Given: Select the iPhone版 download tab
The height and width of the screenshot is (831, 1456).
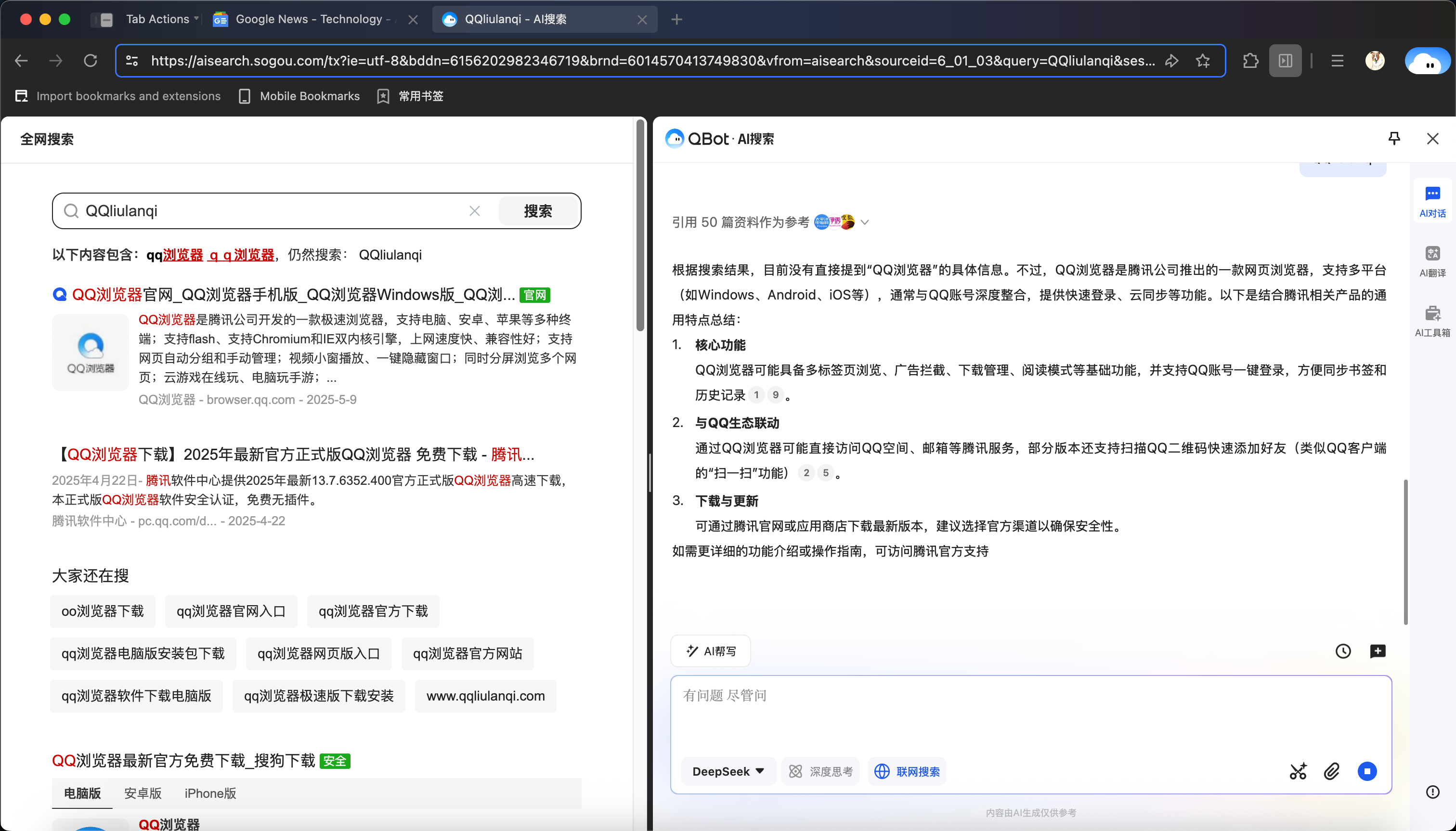Looking at the screenshot, I should point(210,793).
